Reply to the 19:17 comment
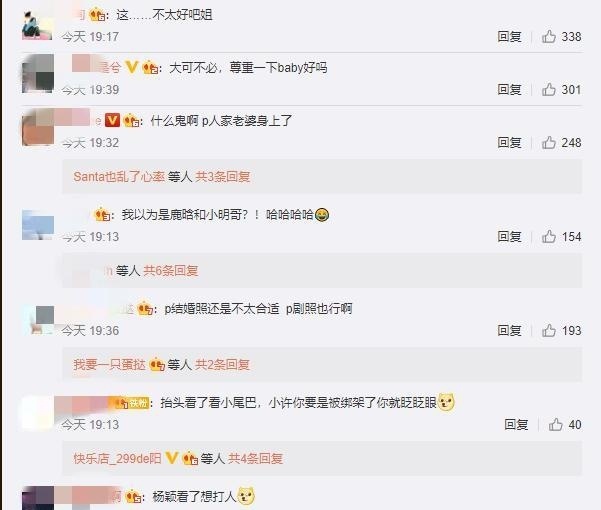 pyautogui.click(x=509, y=37)
